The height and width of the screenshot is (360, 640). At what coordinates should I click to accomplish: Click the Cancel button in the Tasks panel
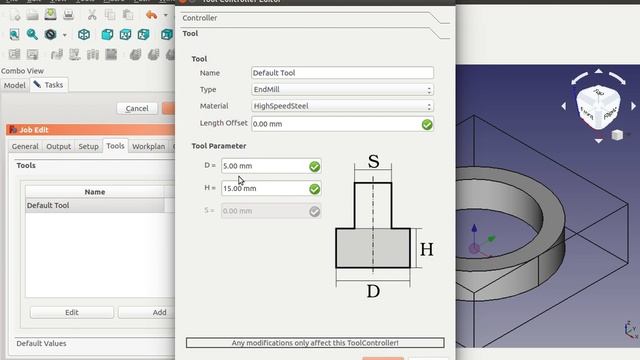(x=137, y=109)
